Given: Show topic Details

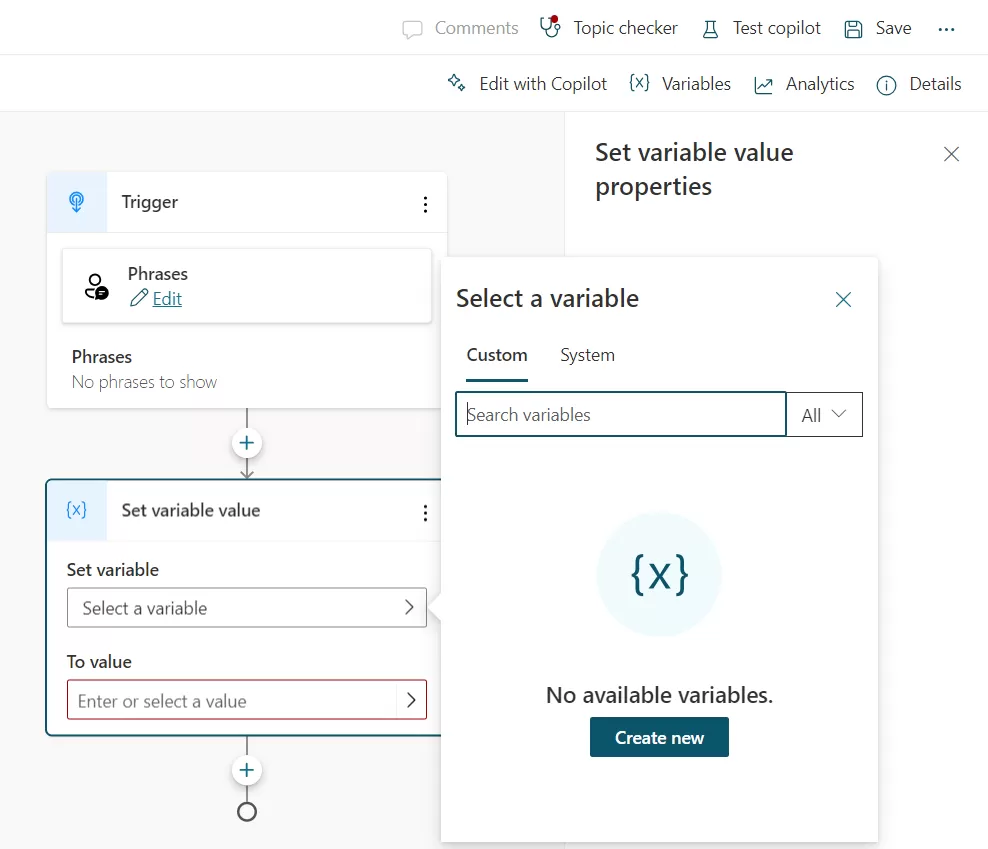Looking at the screenshot, I should coord(918,84).
